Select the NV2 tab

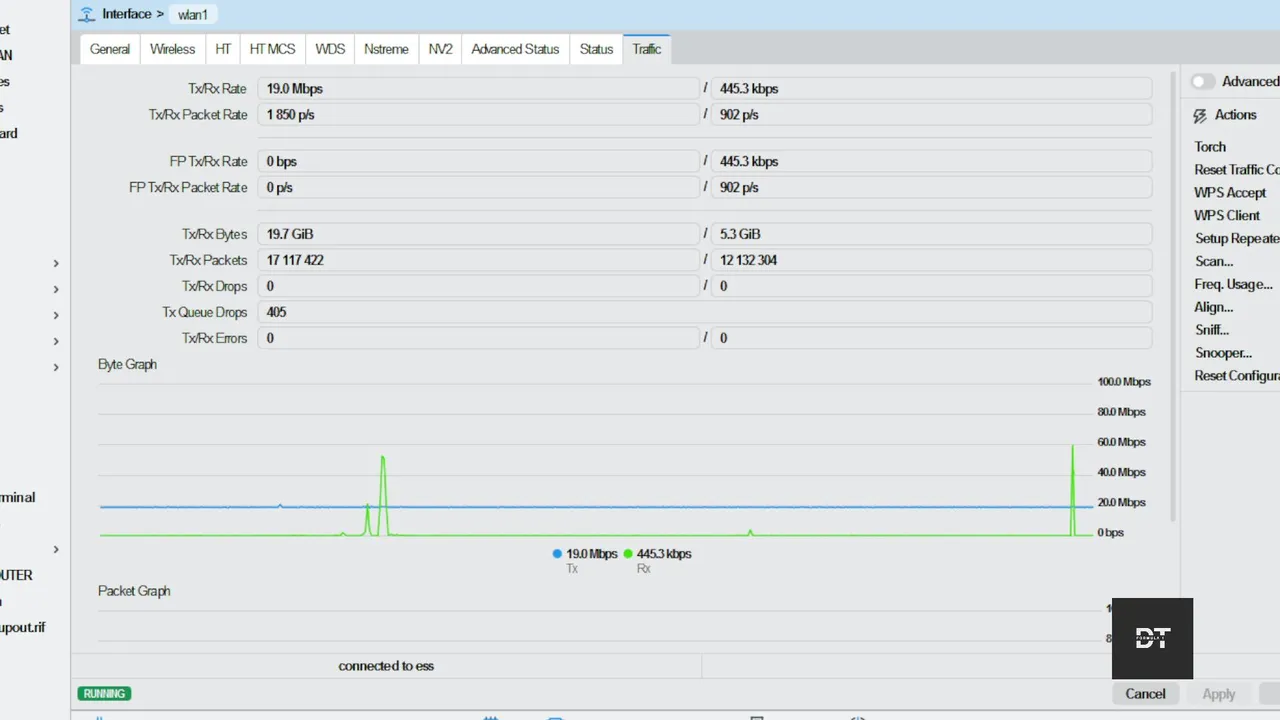coord(441,49)
